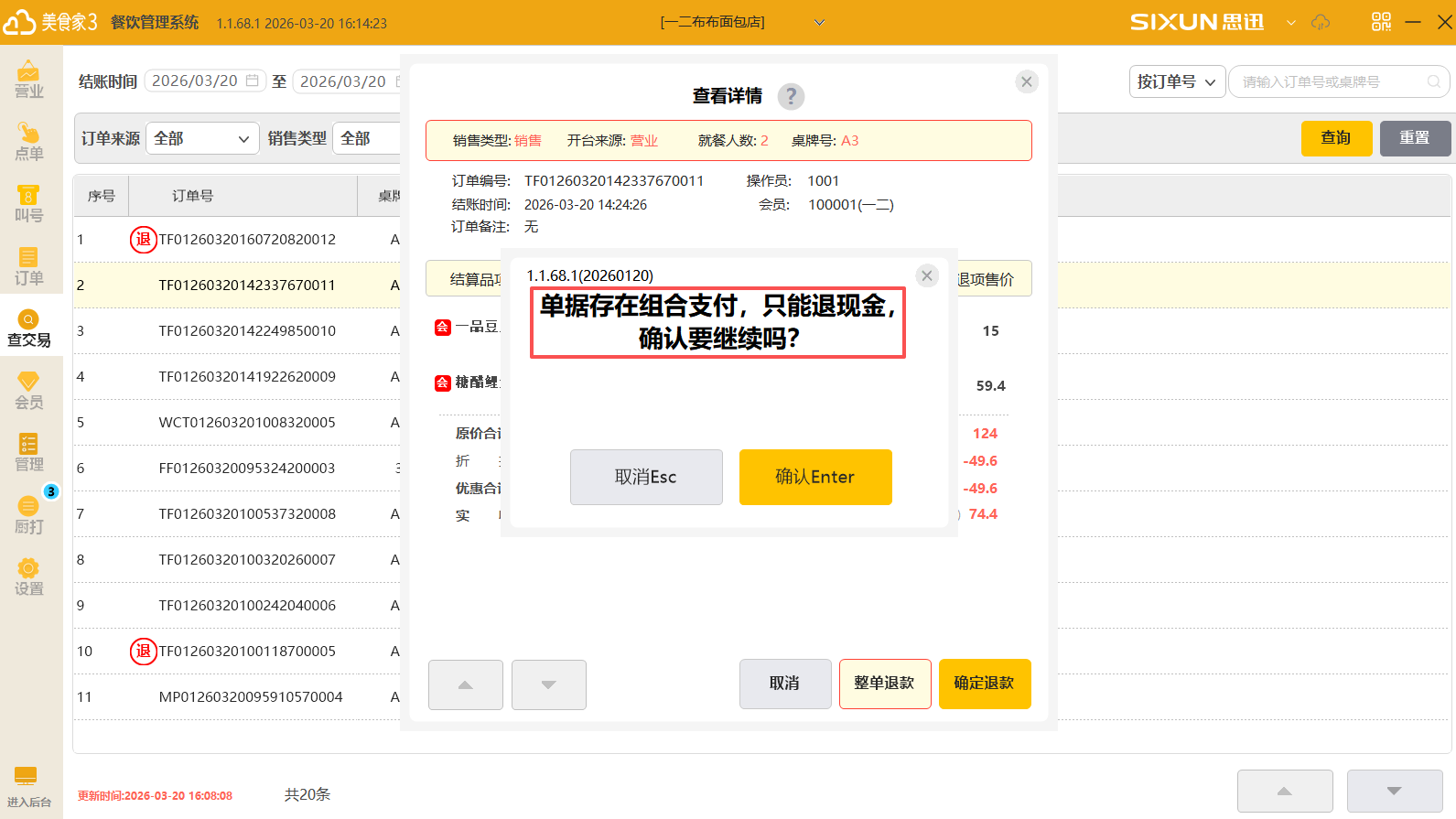Viewport: 1456px width, 819px height.
Task: Open the 会员 member icon
Action: click(x=28, y=390)
